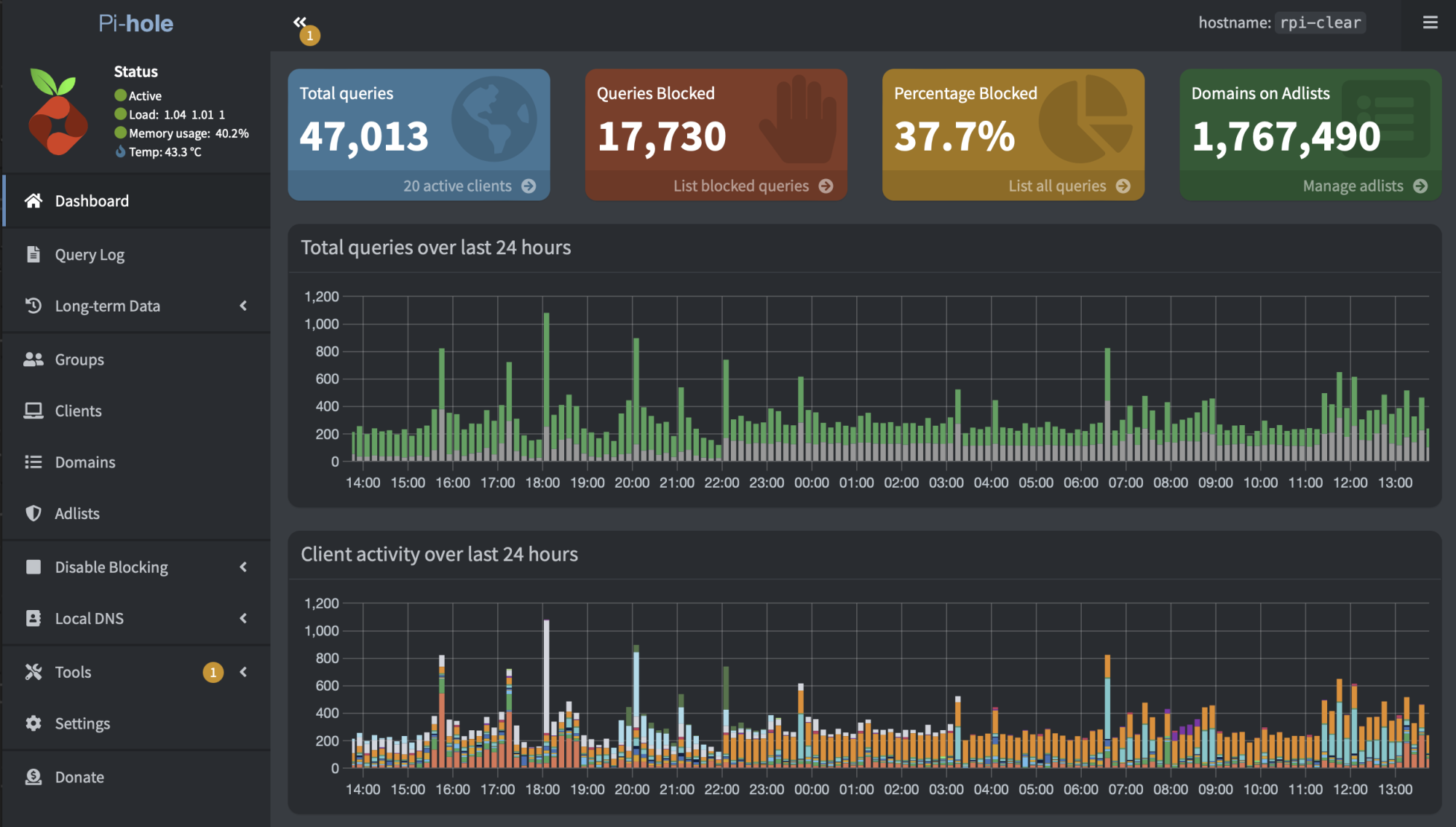Screen dimensions: 1456x827
Task: Expand the Disable Blocking chevron
Action: 243,566
